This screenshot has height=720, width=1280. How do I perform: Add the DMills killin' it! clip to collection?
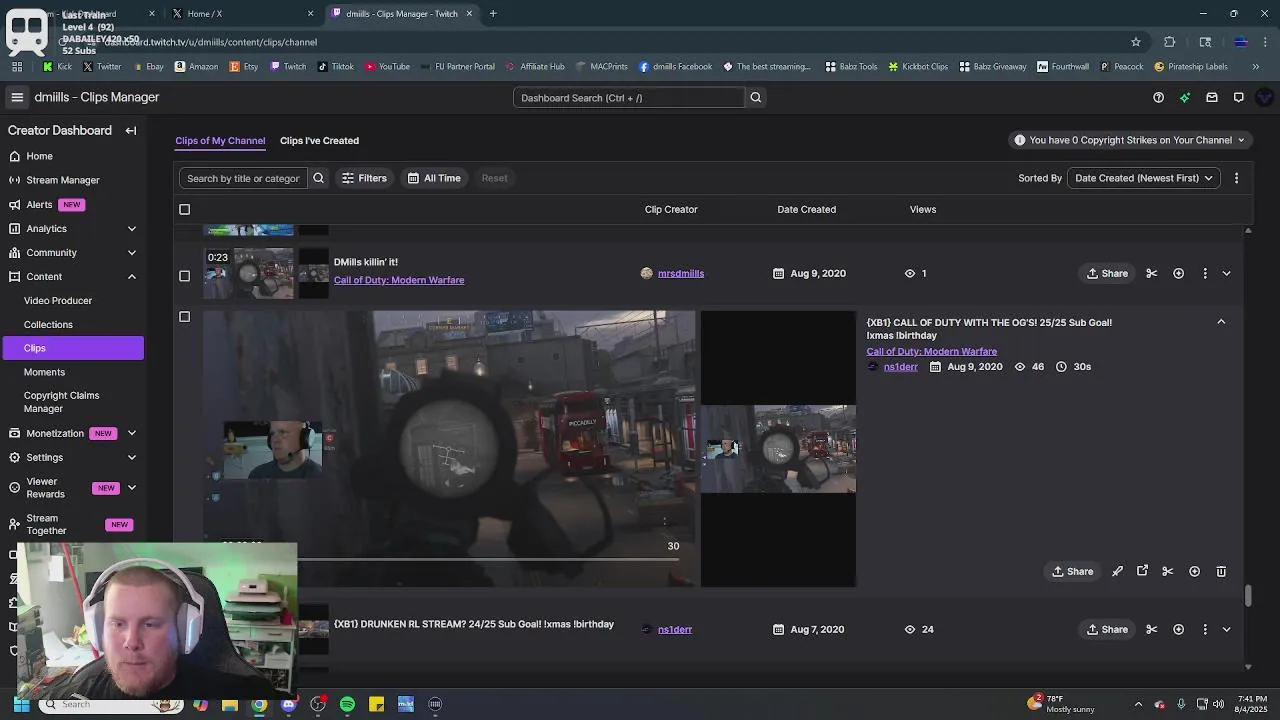click(1178, 273)
